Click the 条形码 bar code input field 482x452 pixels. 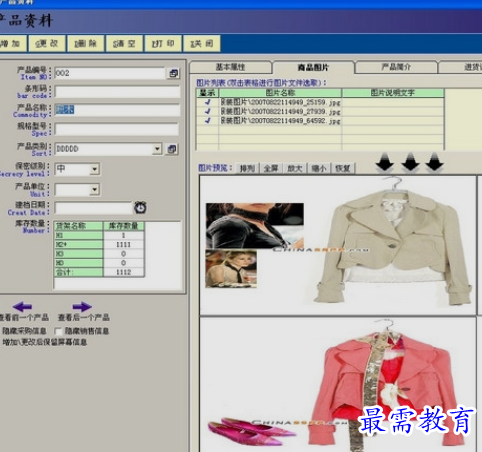tap(117, 92)
